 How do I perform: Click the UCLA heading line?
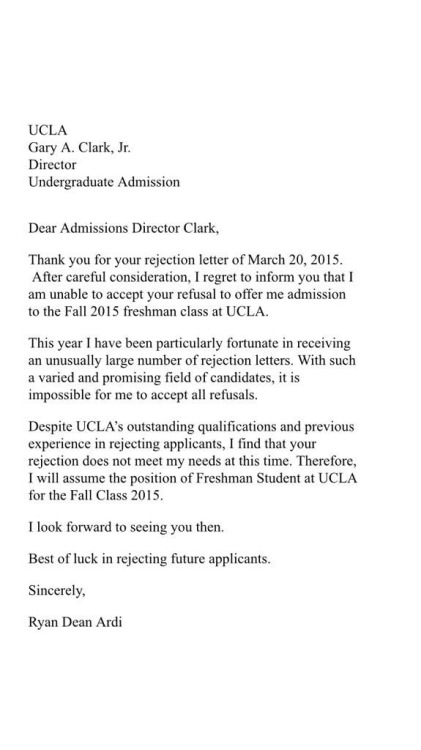[x=47, y=130]
